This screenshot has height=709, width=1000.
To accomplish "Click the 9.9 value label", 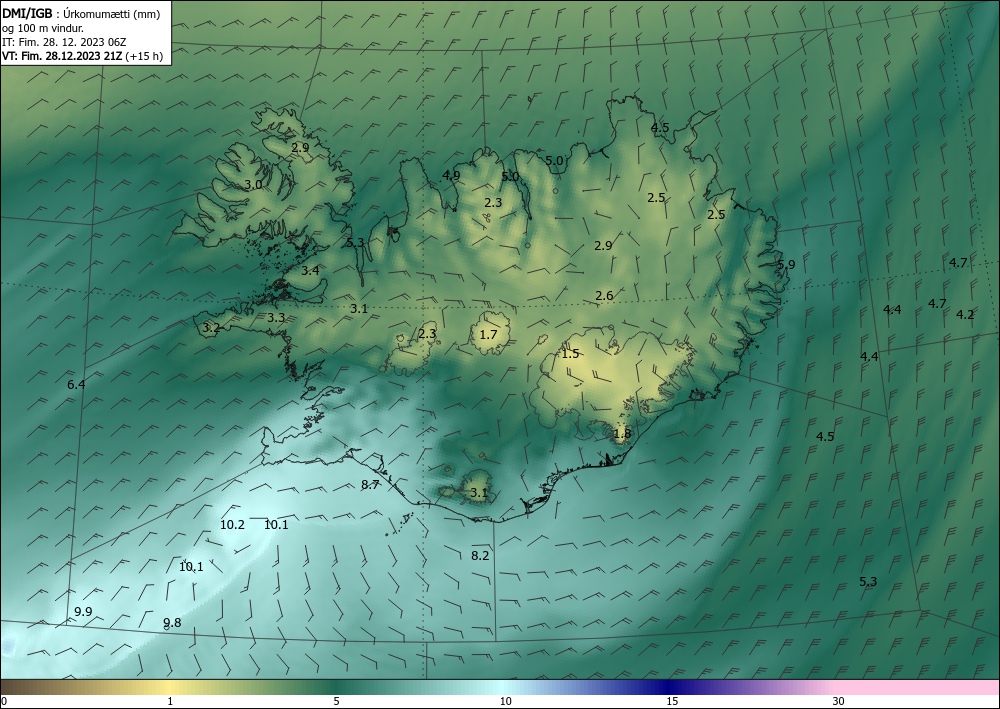I will tap(83, 612).
